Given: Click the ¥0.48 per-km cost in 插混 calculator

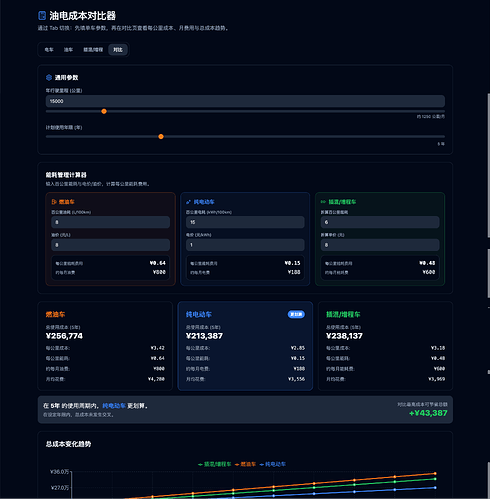Looking at the screenshot, I should pyautogui.click(x=427, y=263).
